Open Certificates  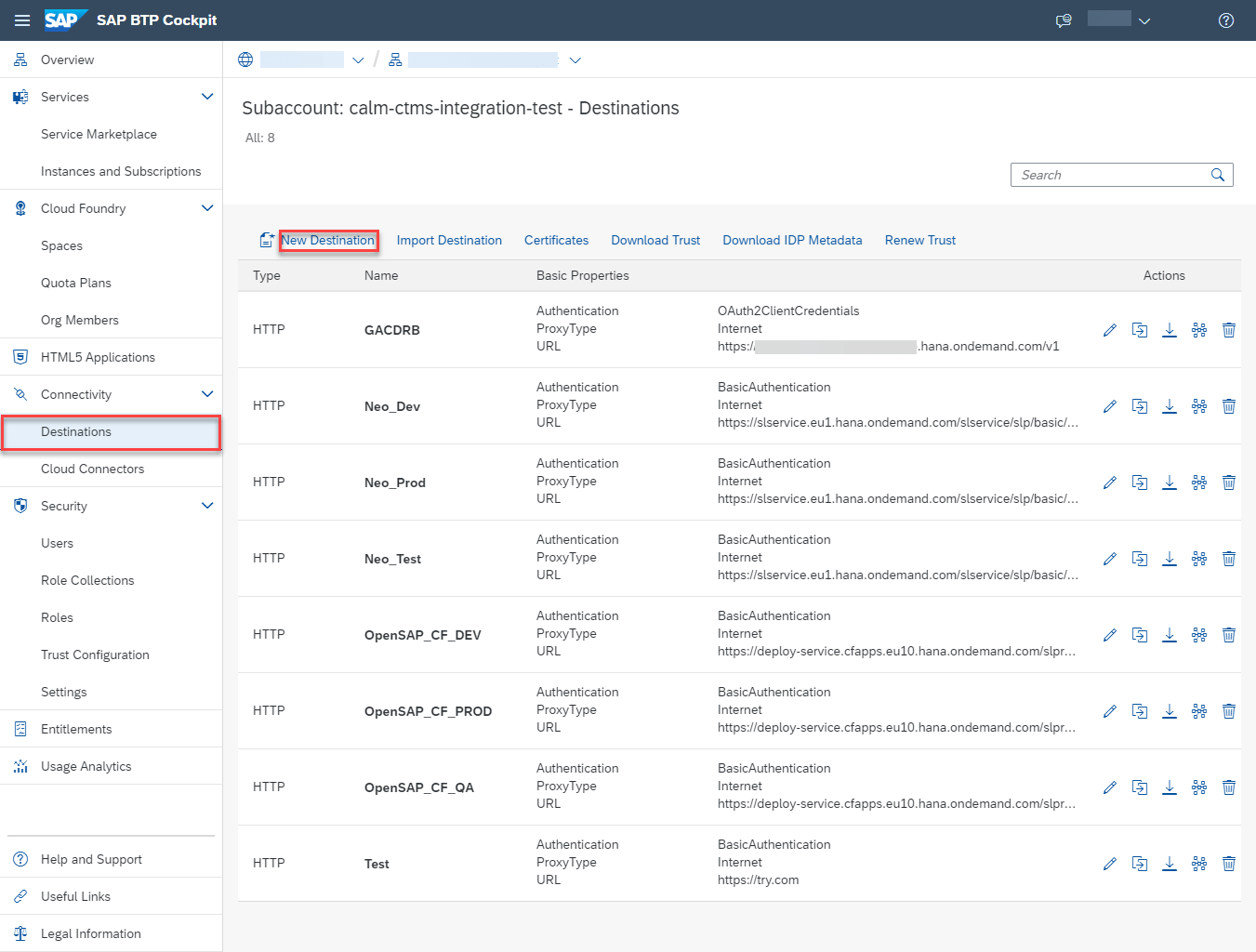(556, 240)
